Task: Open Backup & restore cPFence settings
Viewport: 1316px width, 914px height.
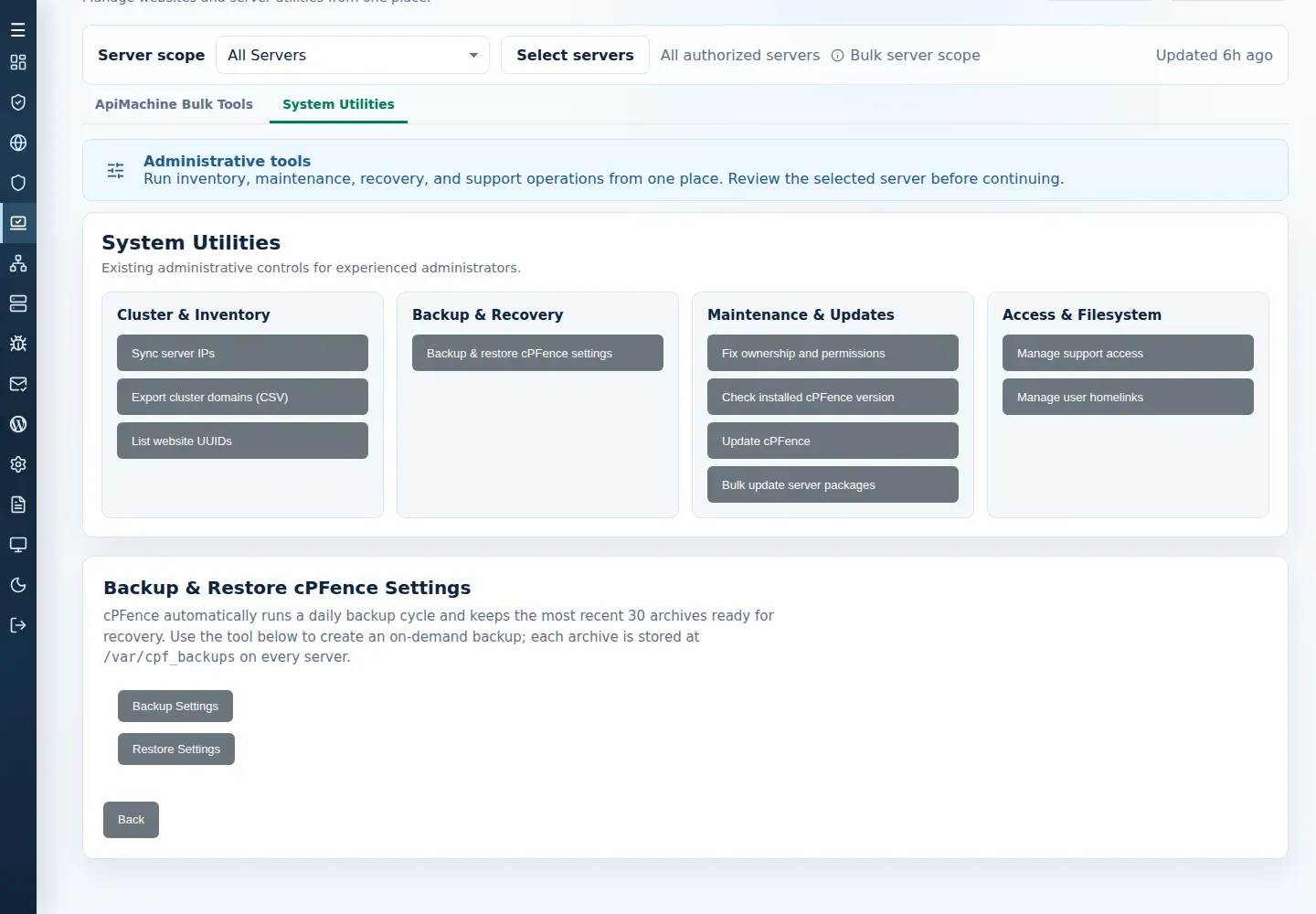Action: [537, 353]
